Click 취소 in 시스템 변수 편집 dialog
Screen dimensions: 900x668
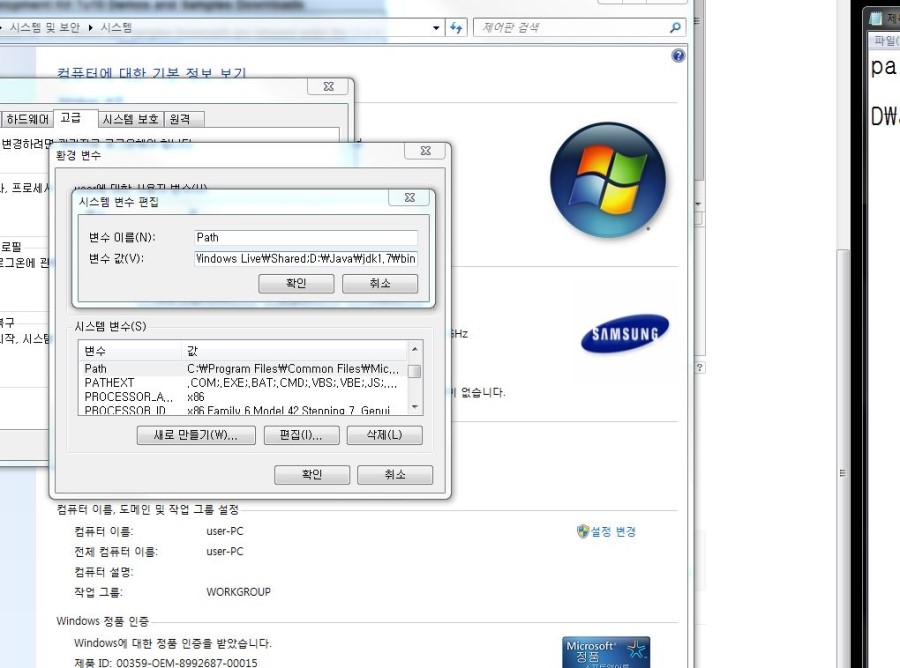pos(380,283)
